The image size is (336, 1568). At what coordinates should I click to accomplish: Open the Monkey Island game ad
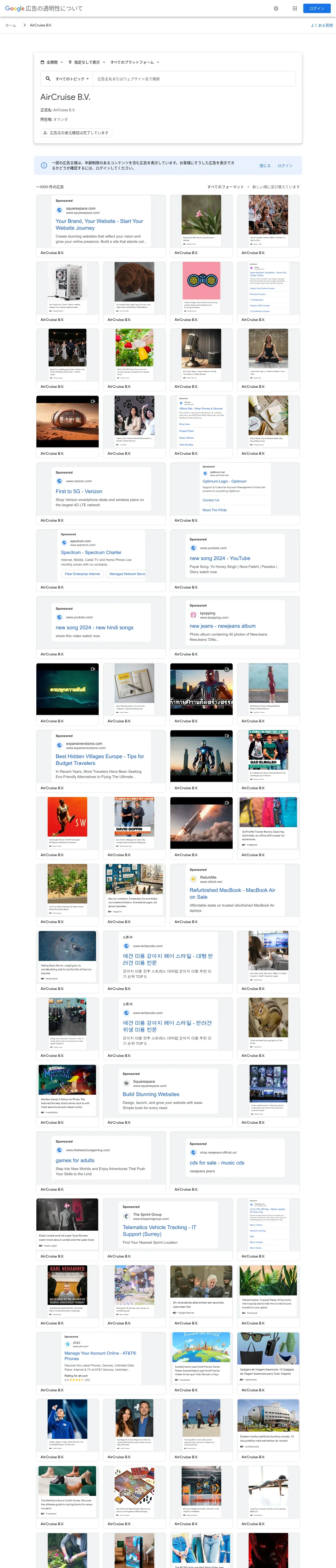[x=67, y=1096]
